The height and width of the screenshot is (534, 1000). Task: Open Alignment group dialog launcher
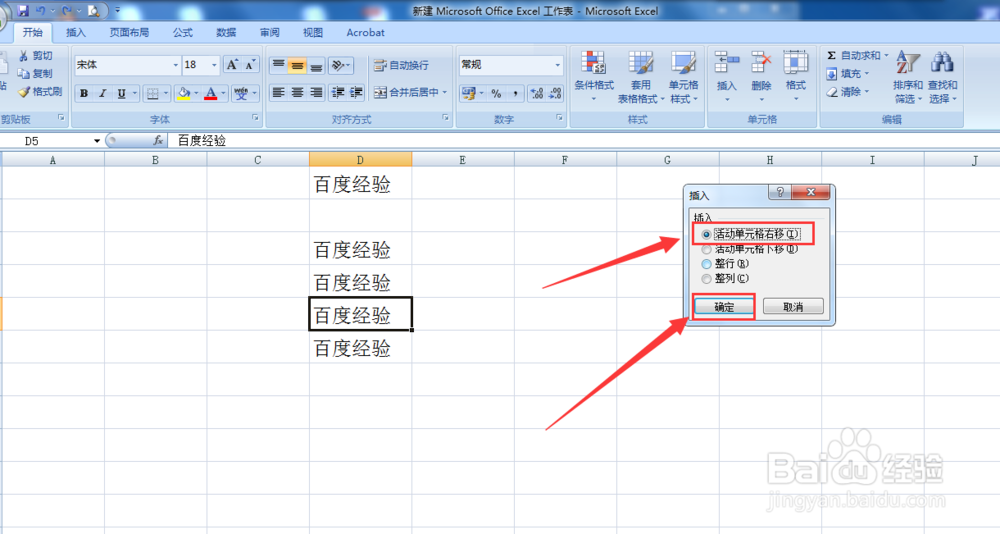445,118
